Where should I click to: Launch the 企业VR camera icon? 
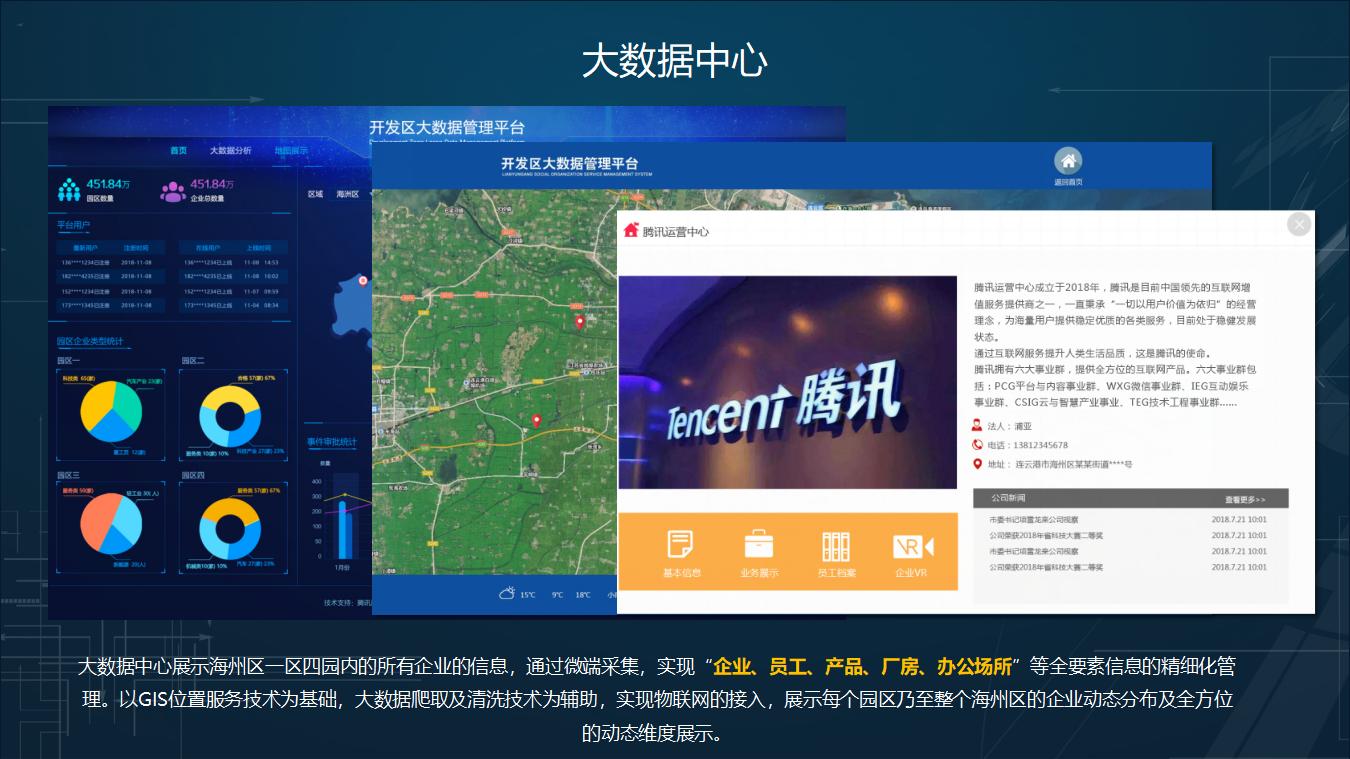coord(912,547)
